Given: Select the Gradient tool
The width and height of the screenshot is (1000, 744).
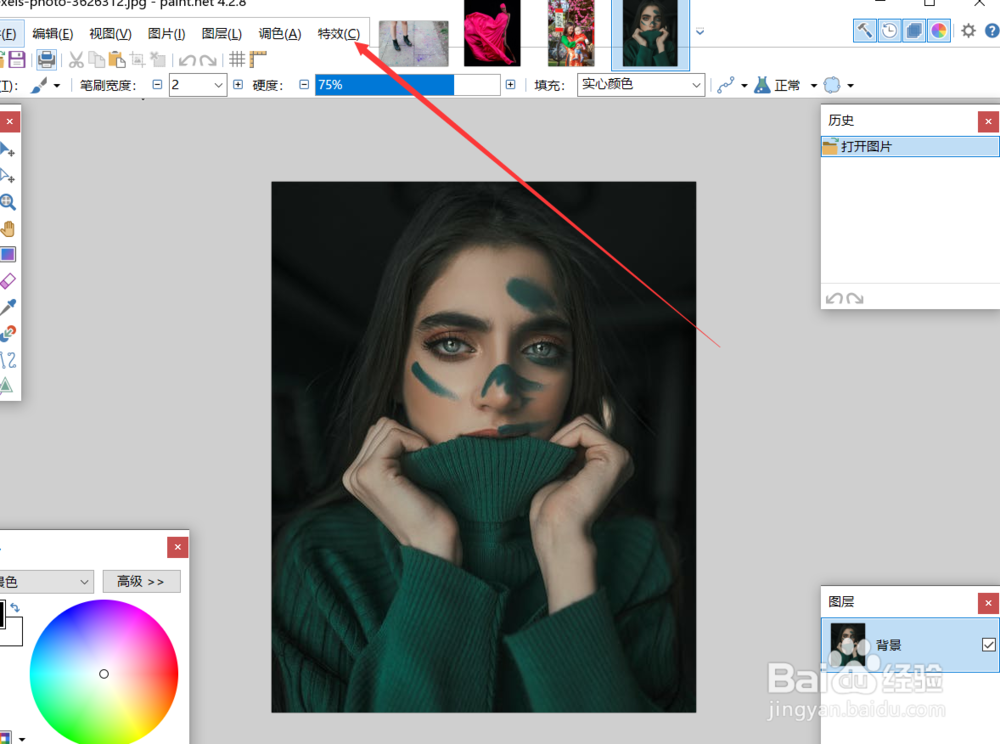Looking at the screenshot, I should coord(8,254).
